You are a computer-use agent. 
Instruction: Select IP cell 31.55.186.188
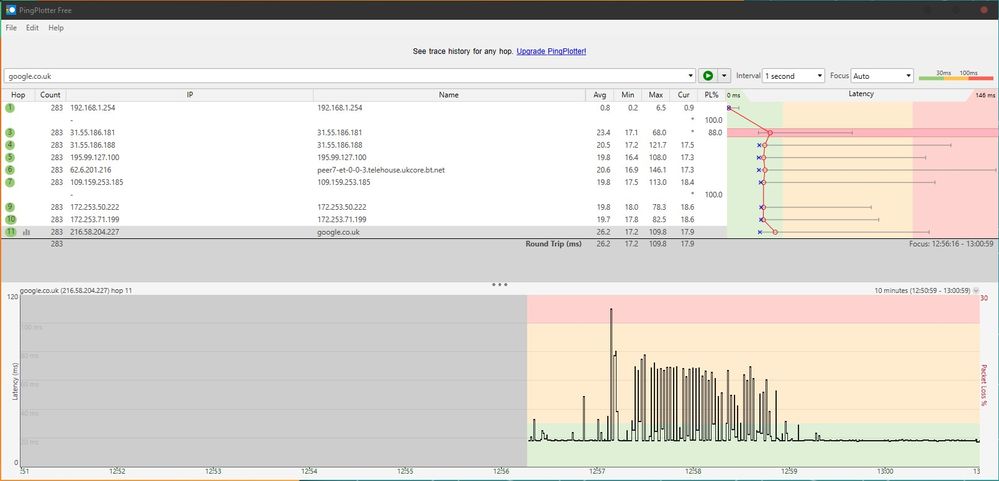93,145
